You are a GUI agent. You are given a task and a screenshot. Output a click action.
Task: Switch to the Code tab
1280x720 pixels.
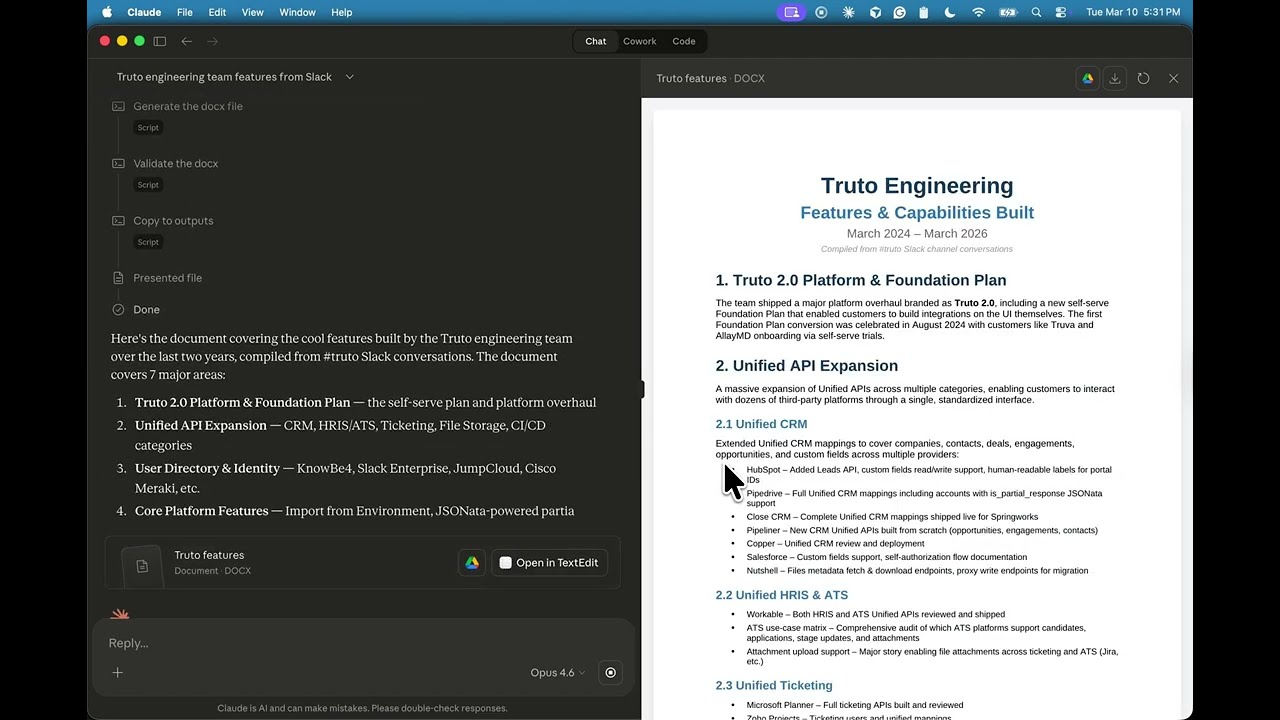click(684, 41)
